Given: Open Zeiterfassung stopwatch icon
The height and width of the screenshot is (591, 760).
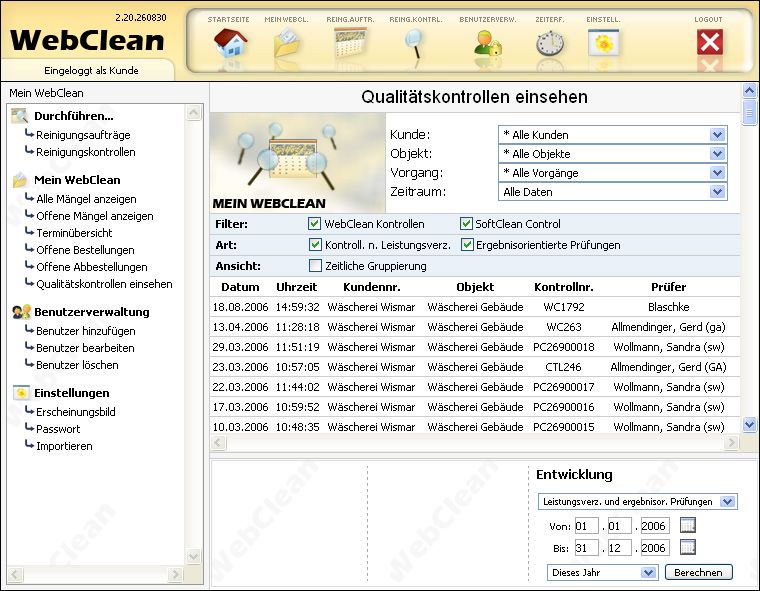Looking at the screenshot, I should point(550,43).
